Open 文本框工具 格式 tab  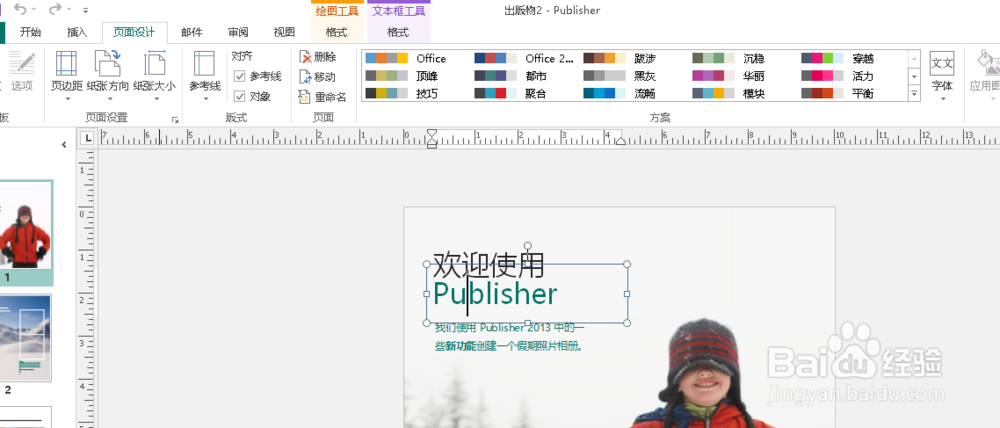[x=398, y=32]
